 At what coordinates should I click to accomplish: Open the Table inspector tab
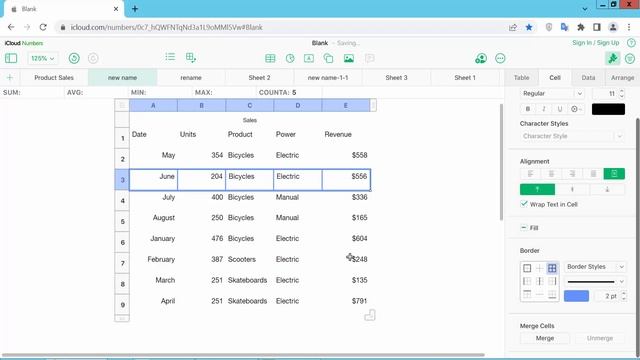pyautogui.click(x=521, y=78)
